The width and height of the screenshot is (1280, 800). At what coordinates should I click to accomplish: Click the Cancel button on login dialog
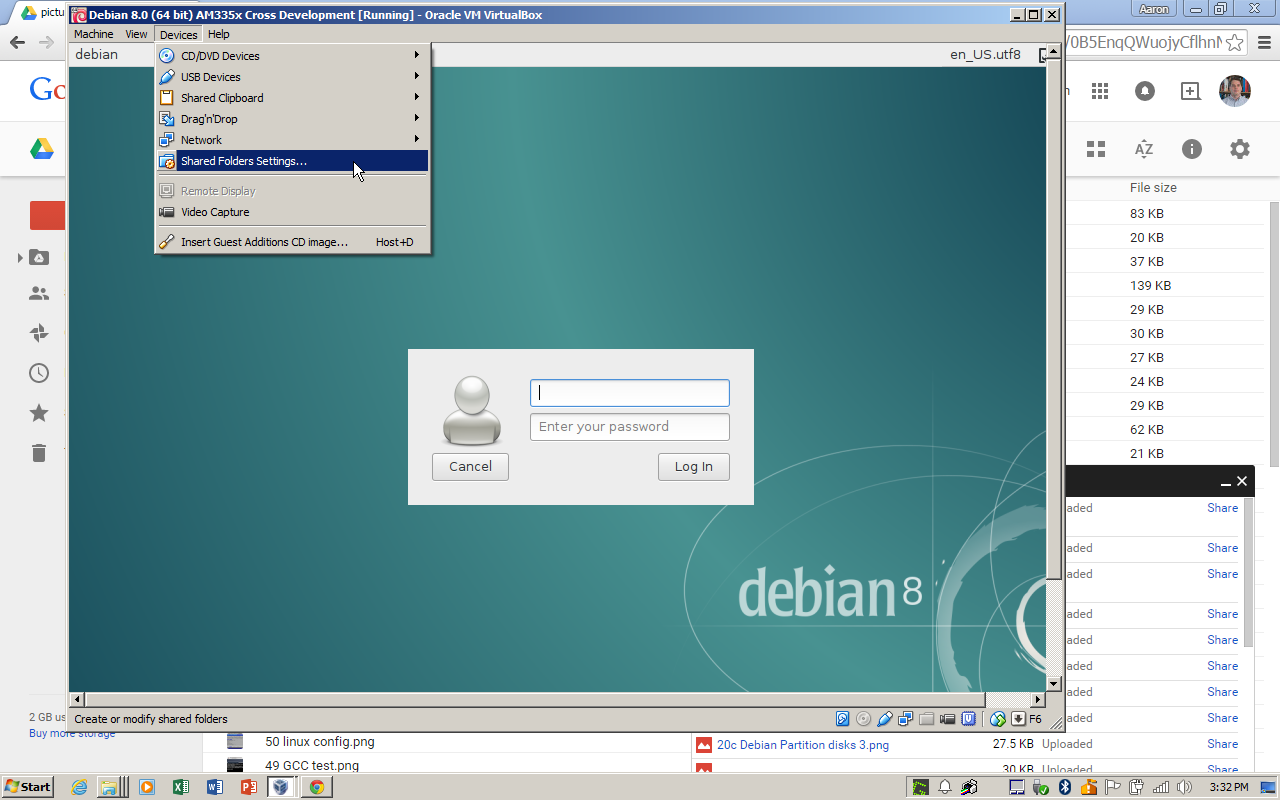tap(470, 466)
